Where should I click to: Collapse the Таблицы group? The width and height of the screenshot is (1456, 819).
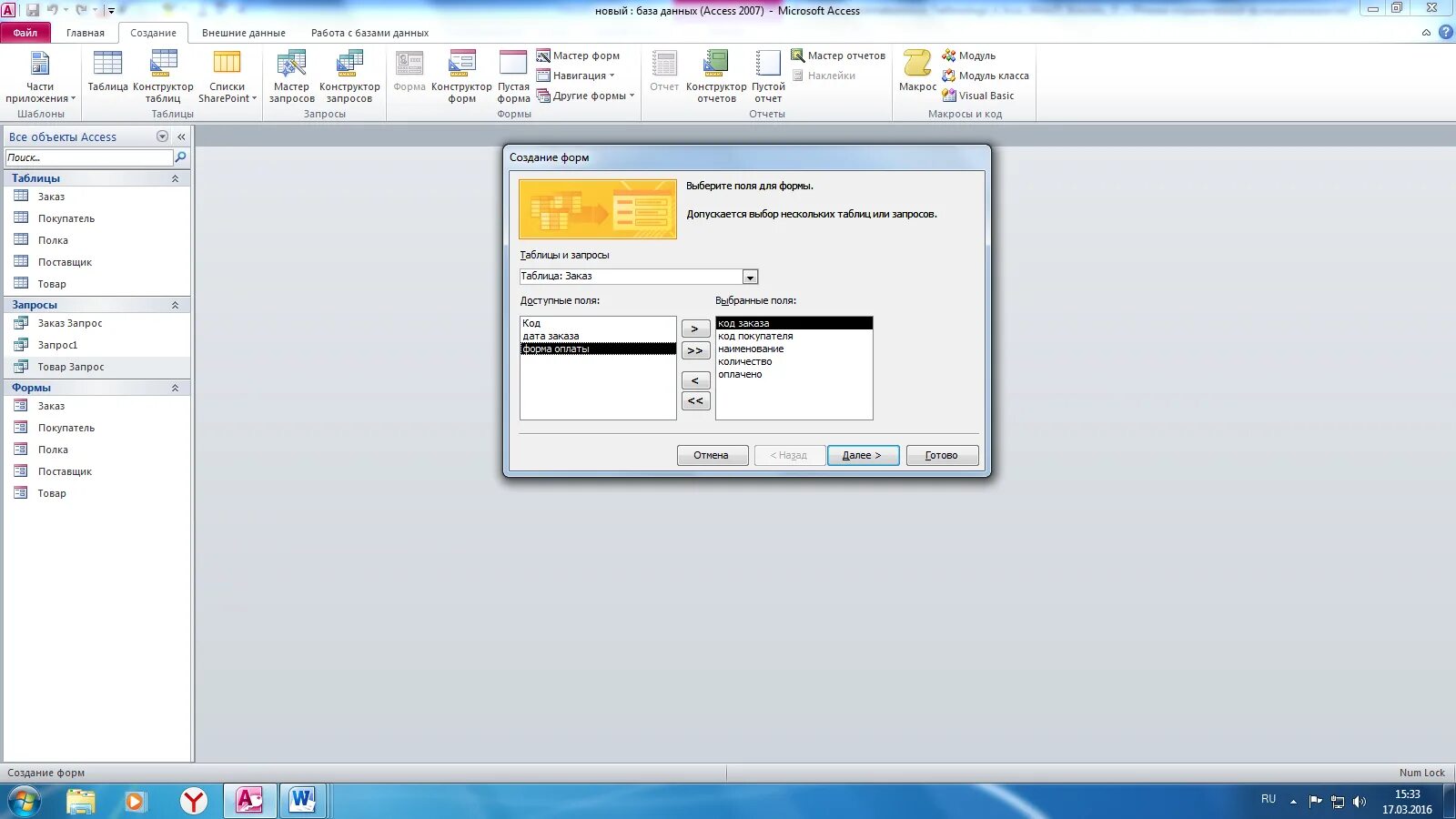175,178
